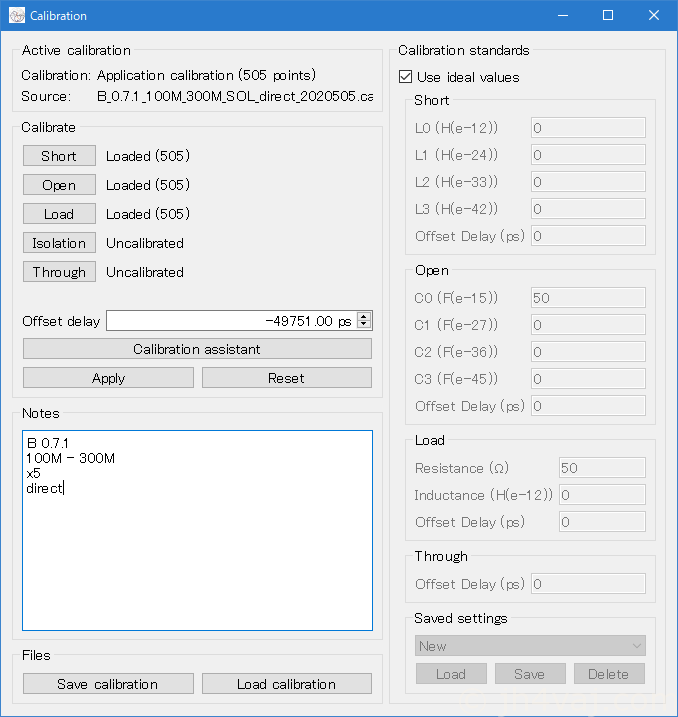Save calibration to a file

tap(108, 684)
